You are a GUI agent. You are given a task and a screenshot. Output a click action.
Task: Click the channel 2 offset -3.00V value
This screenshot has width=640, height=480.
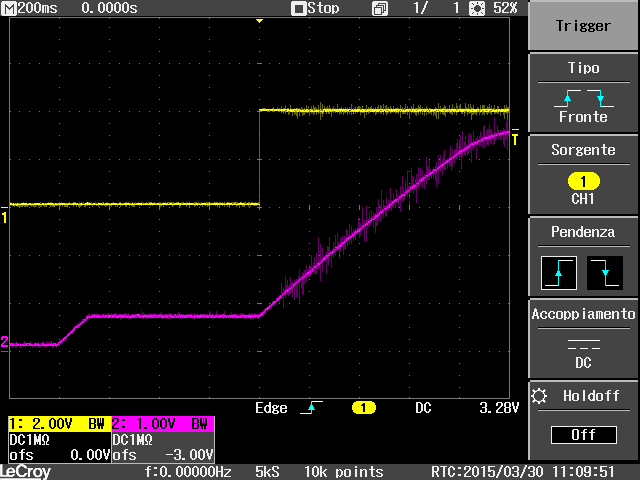click(190, 455)
